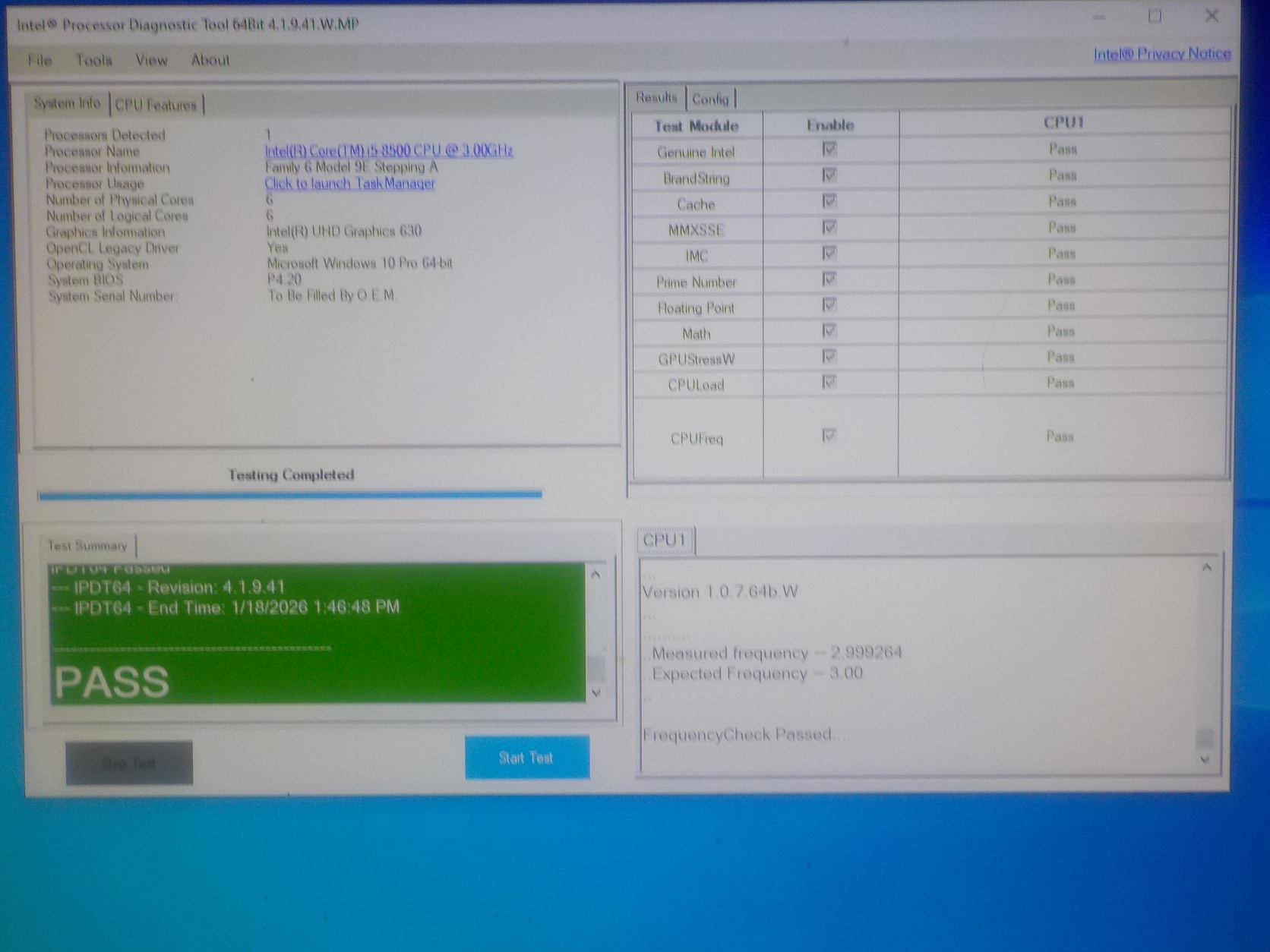The height and width of the screenshot is (952, 1270).
Task: Click the Microsoft Windows 10 Pro 64-bit value
Action: point(359,263)
